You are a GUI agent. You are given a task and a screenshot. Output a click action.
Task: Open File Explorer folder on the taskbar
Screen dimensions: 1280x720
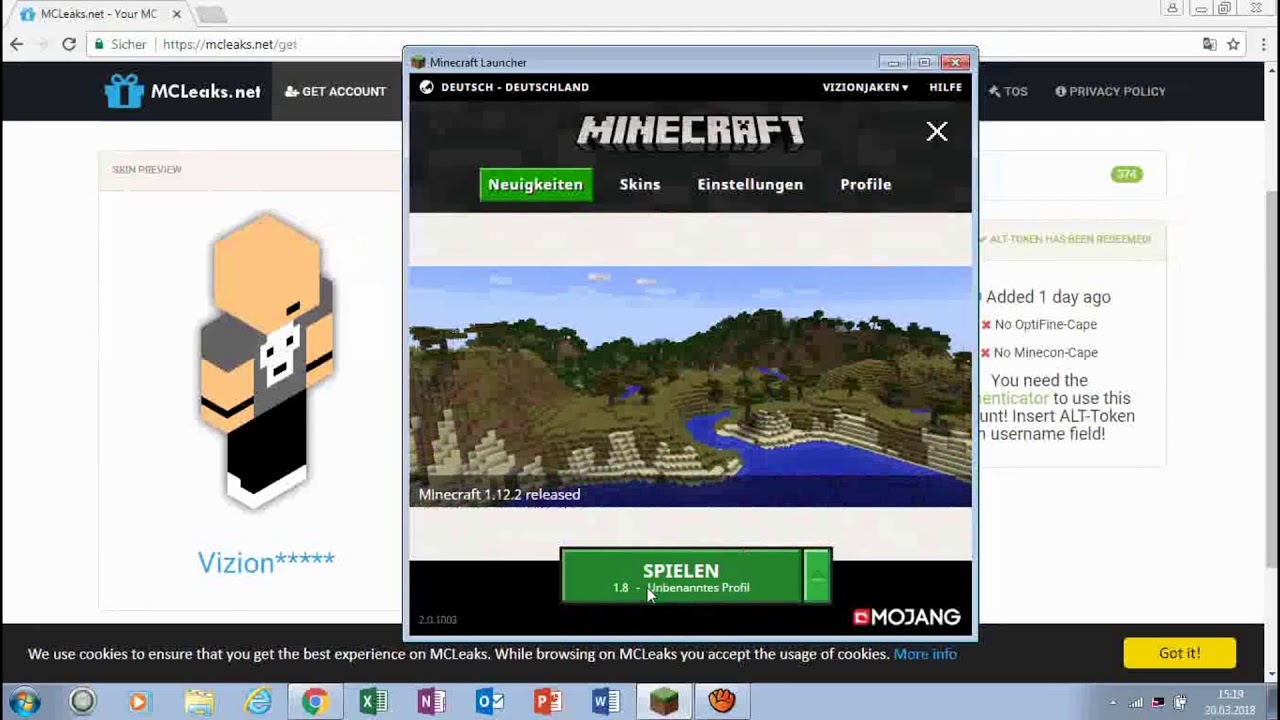(199, 702)
